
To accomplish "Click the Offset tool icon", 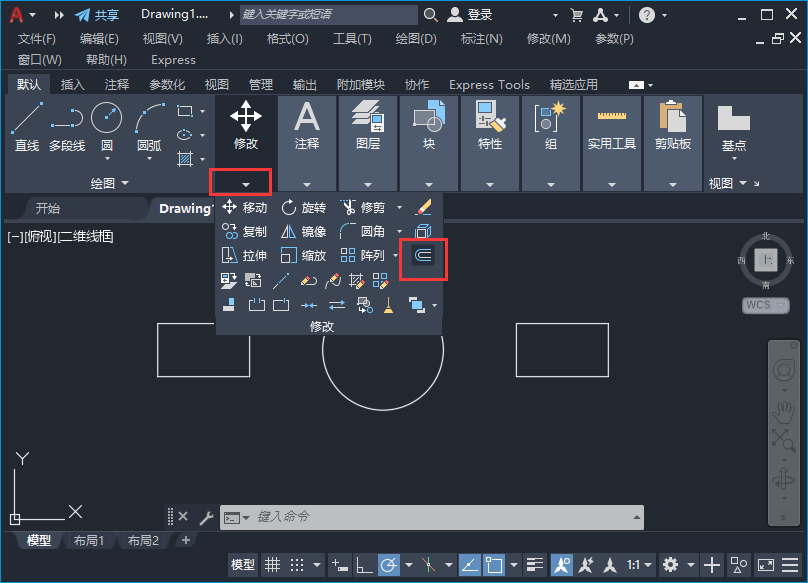I will coord(423,255).
